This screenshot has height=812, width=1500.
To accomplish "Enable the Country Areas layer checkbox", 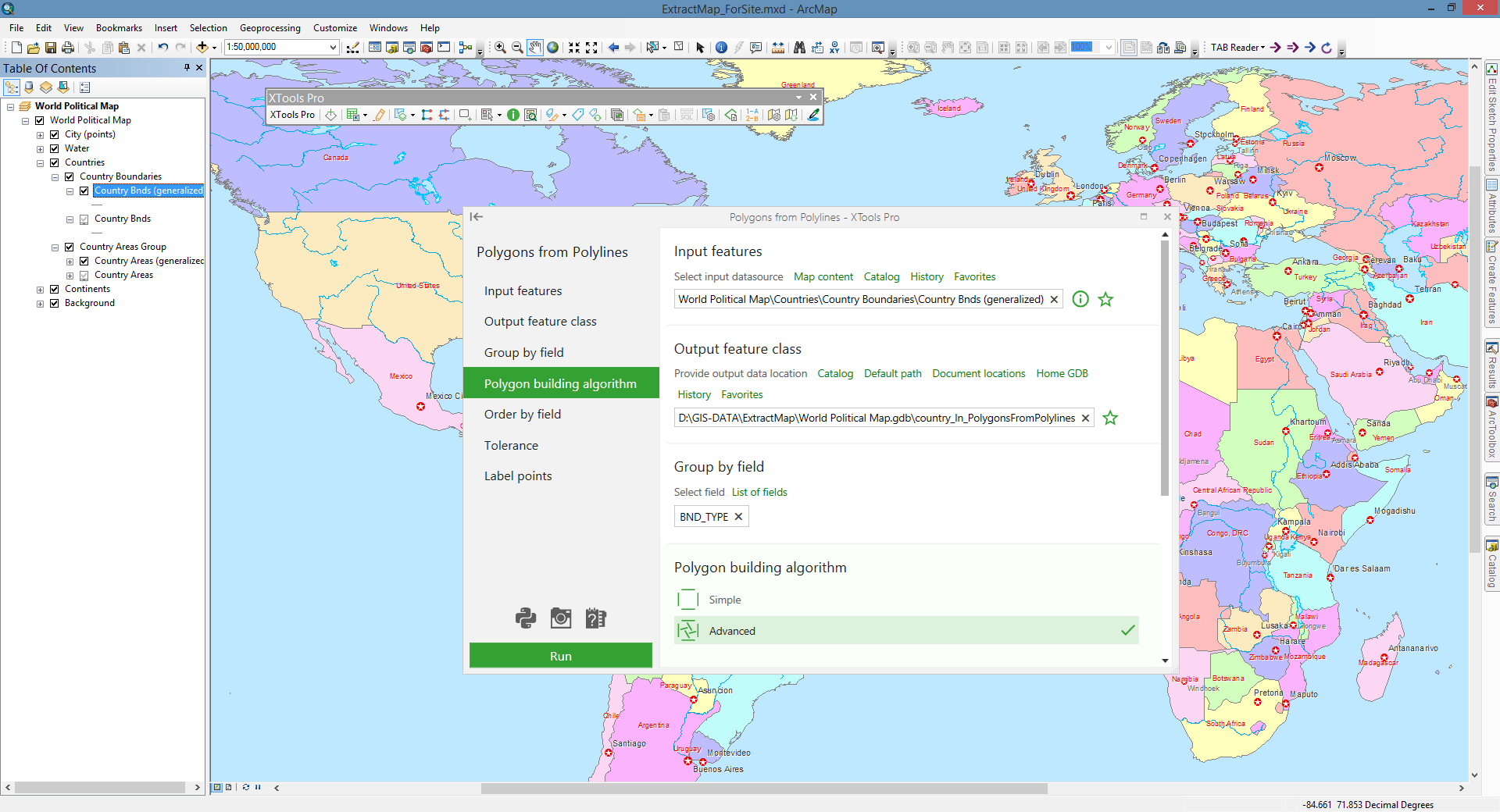I will (x=84, y=276).
